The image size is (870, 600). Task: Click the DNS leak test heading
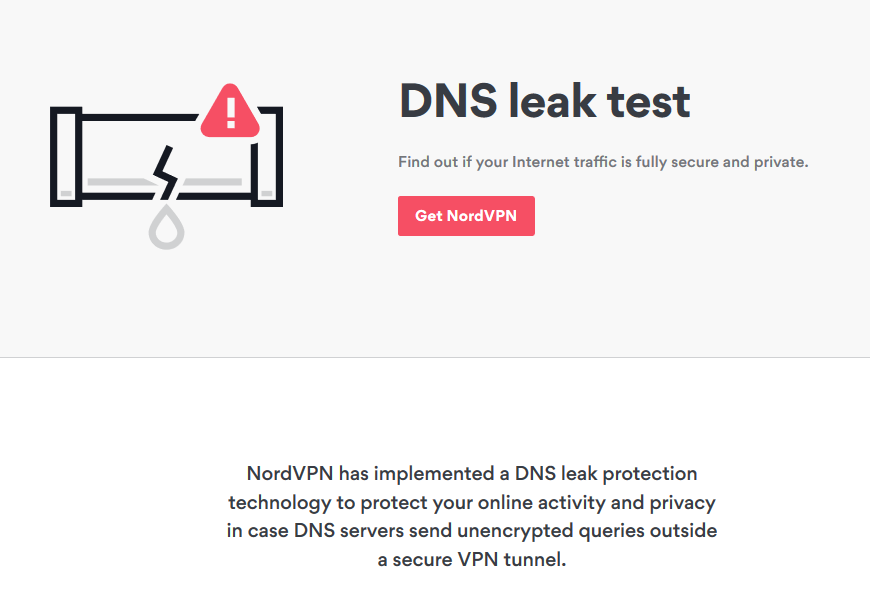pyautogui.click(x=544, y=101)
